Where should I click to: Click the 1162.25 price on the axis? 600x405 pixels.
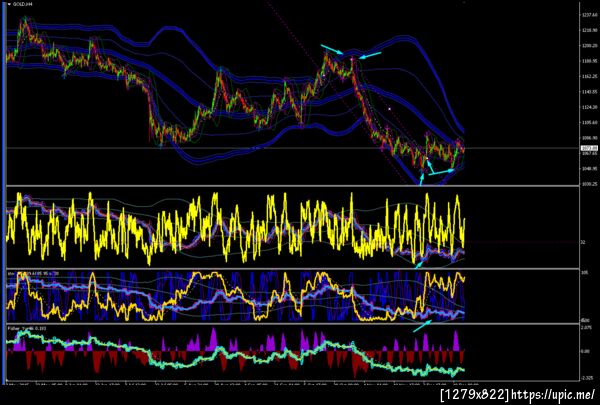pos(589,77)
